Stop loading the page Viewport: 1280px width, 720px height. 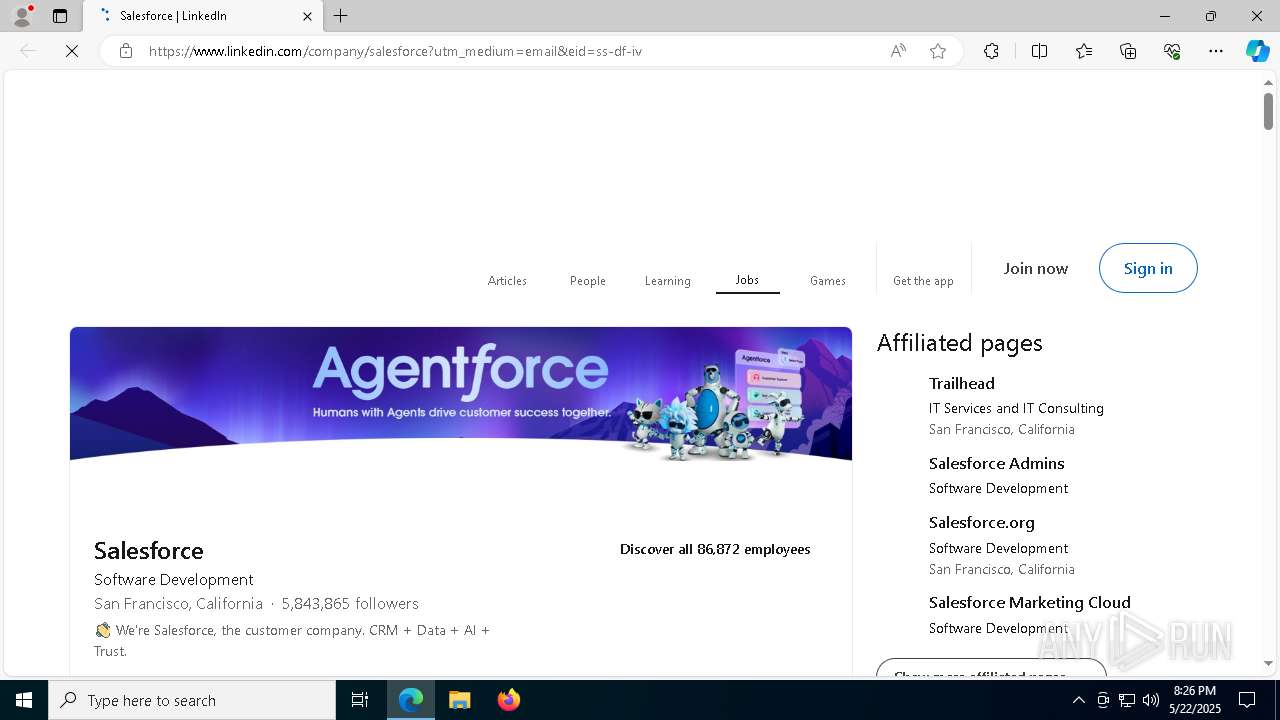click(x=72, y=51)
